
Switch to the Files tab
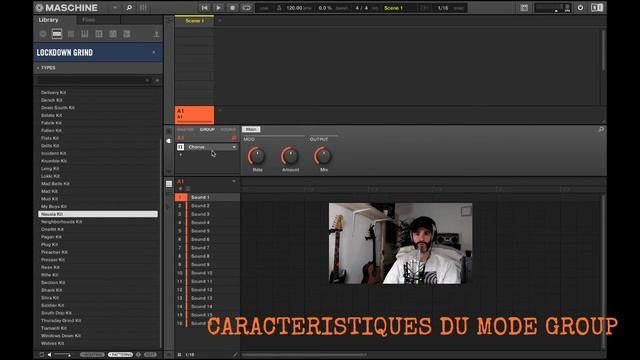click(89, 20)
